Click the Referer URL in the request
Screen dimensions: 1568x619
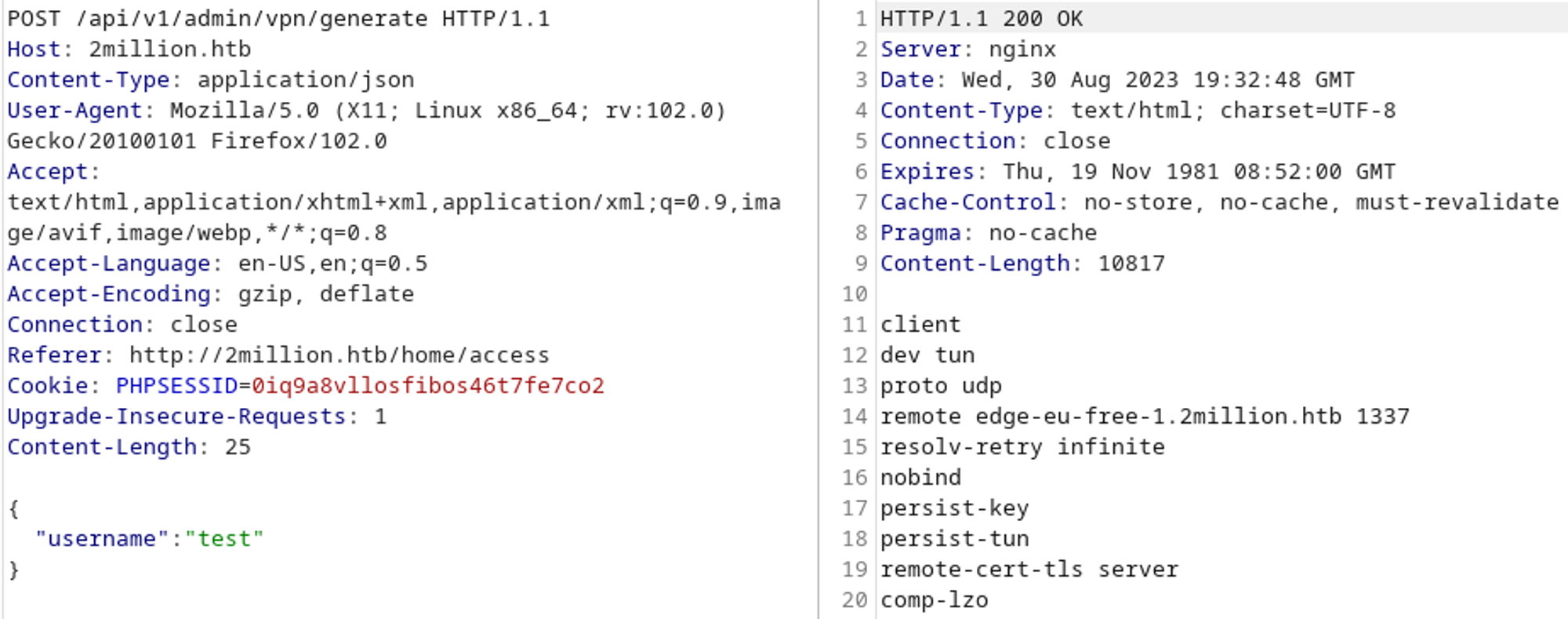[339, 355]
